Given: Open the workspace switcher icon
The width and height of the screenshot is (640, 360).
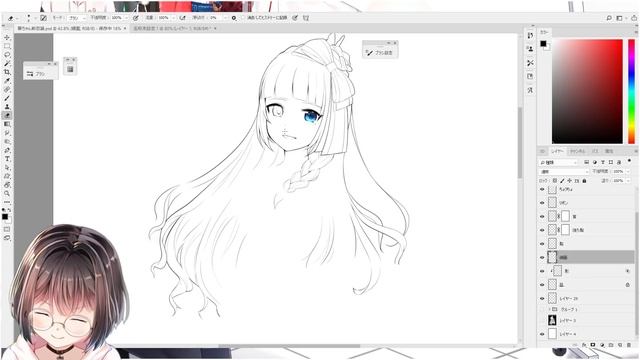Looking at the screenshot, I should point(619,18).
